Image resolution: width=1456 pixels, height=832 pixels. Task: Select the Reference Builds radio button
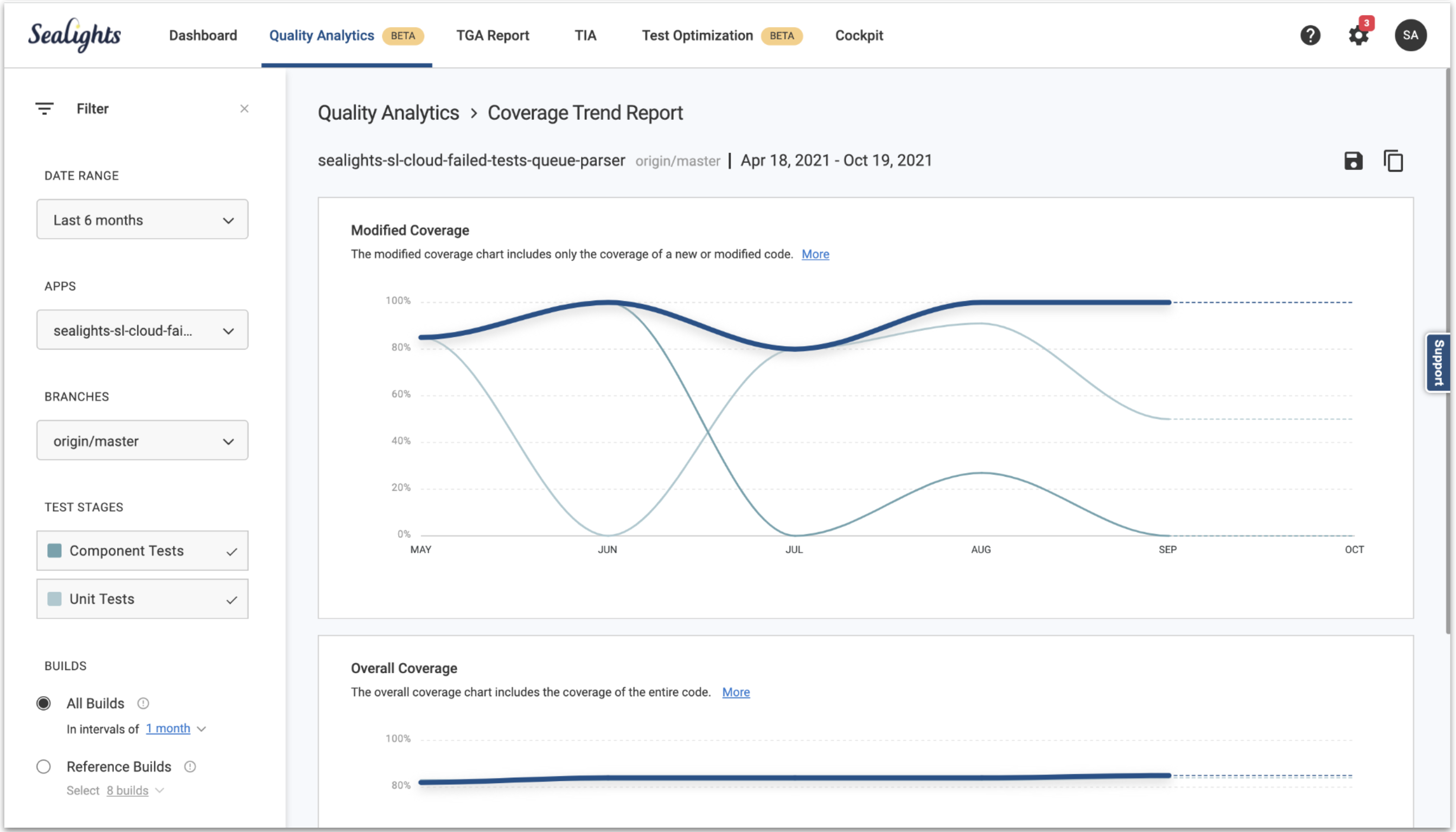click(x=43, y=767)
